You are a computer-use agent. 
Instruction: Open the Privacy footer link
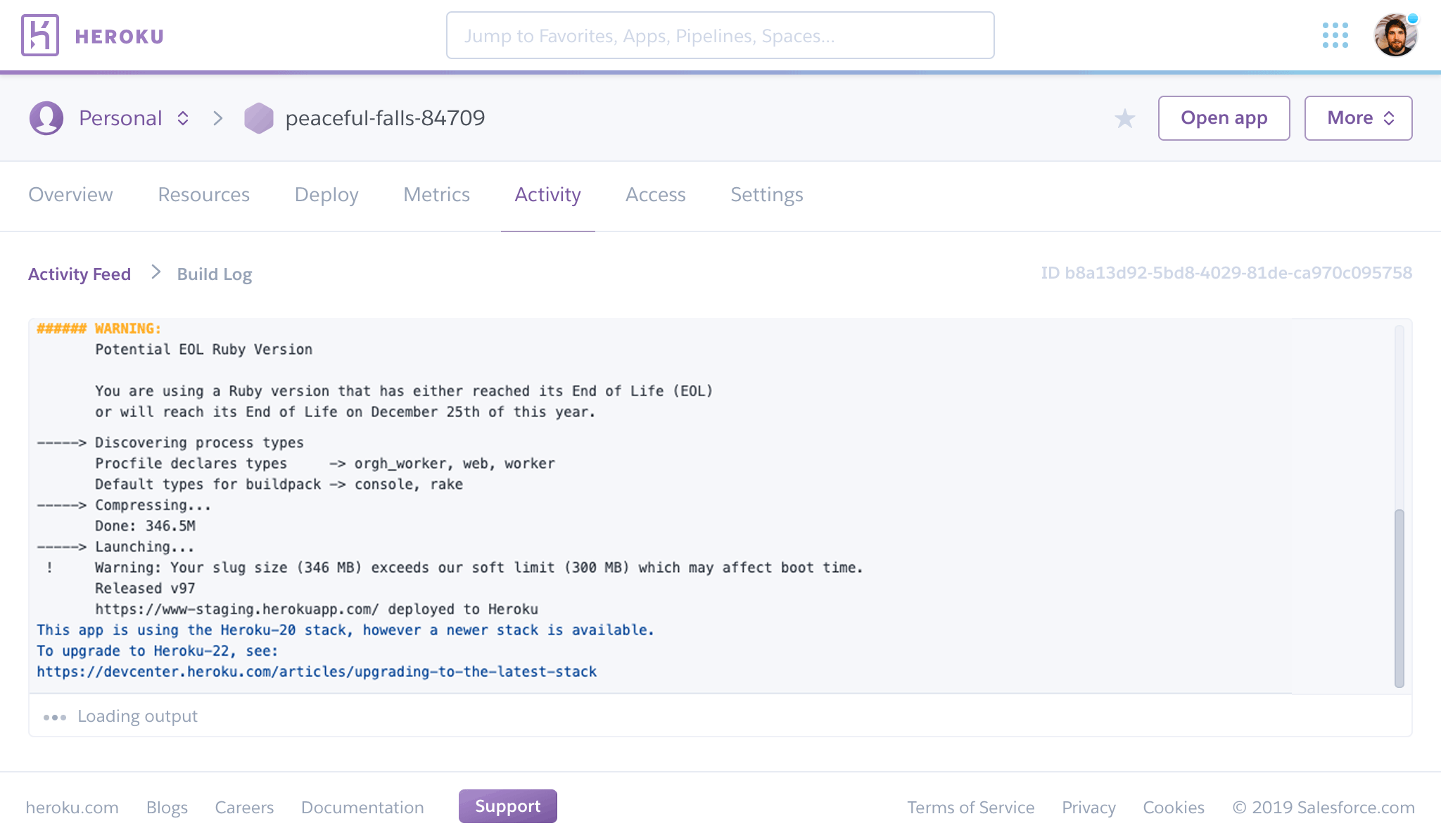[1088, 808]
